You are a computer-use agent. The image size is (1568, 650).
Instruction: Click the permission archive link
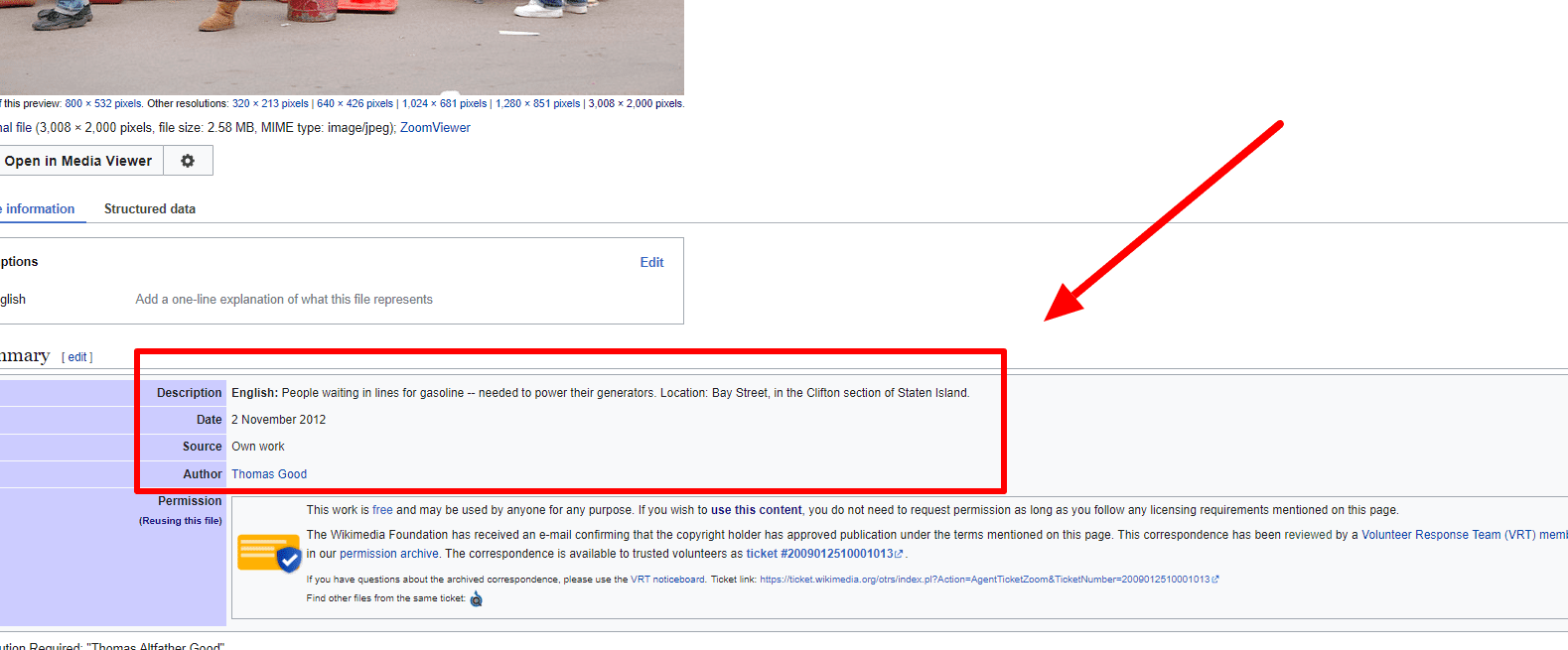coord(388,554)
